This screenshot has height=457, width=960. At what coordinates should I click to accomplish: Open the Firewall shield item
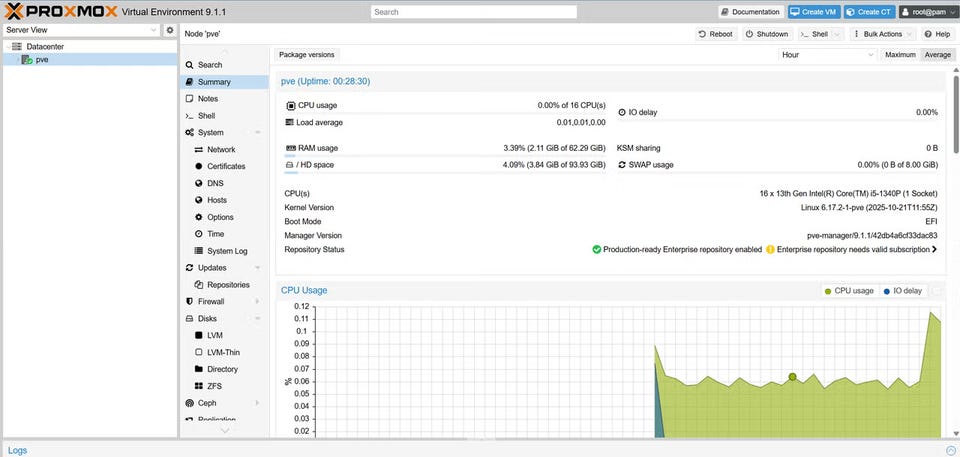tap(189, 301)
